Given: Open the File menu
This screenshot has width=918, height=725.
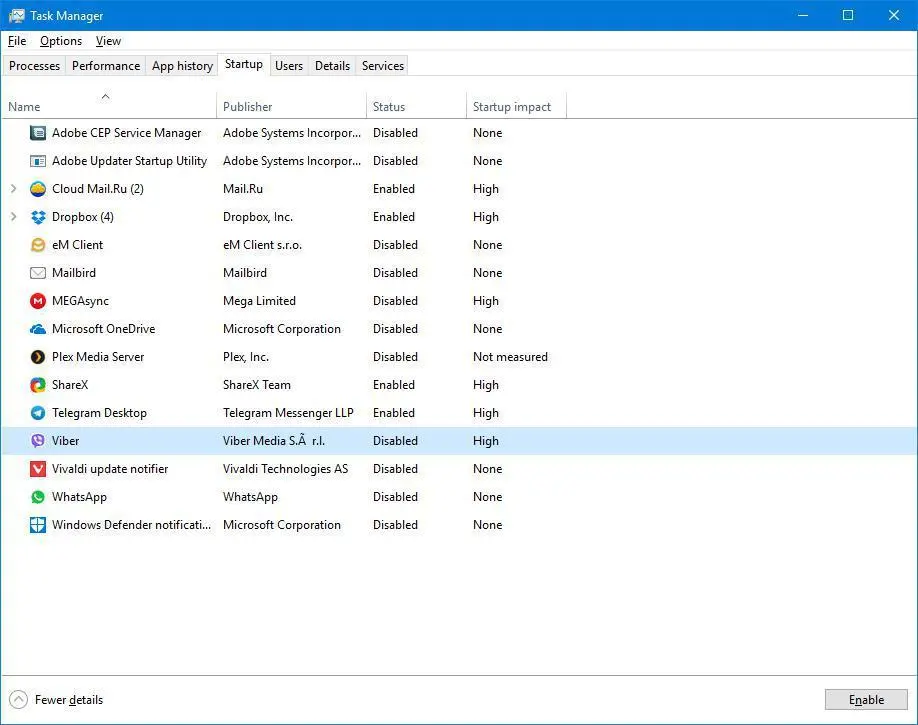Looking at the screenshot, I should click(x=17, y=41).
